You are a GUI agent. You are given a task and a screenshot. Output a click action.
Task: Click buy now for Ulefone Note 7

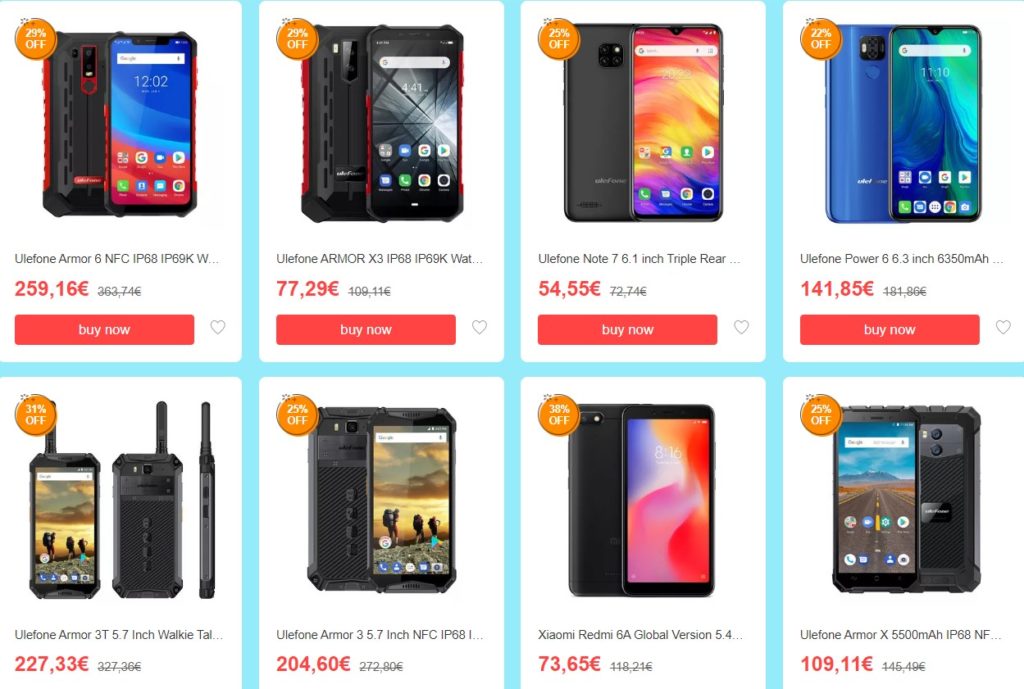tap(628, 330)
